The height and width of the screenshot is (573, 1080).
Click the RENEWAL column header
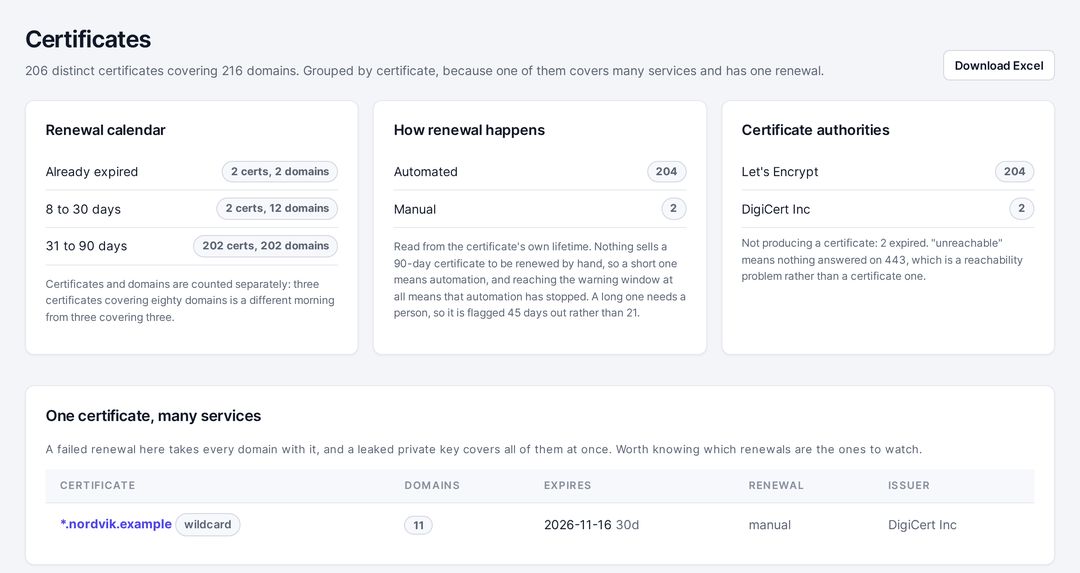[x=776, y=485]
